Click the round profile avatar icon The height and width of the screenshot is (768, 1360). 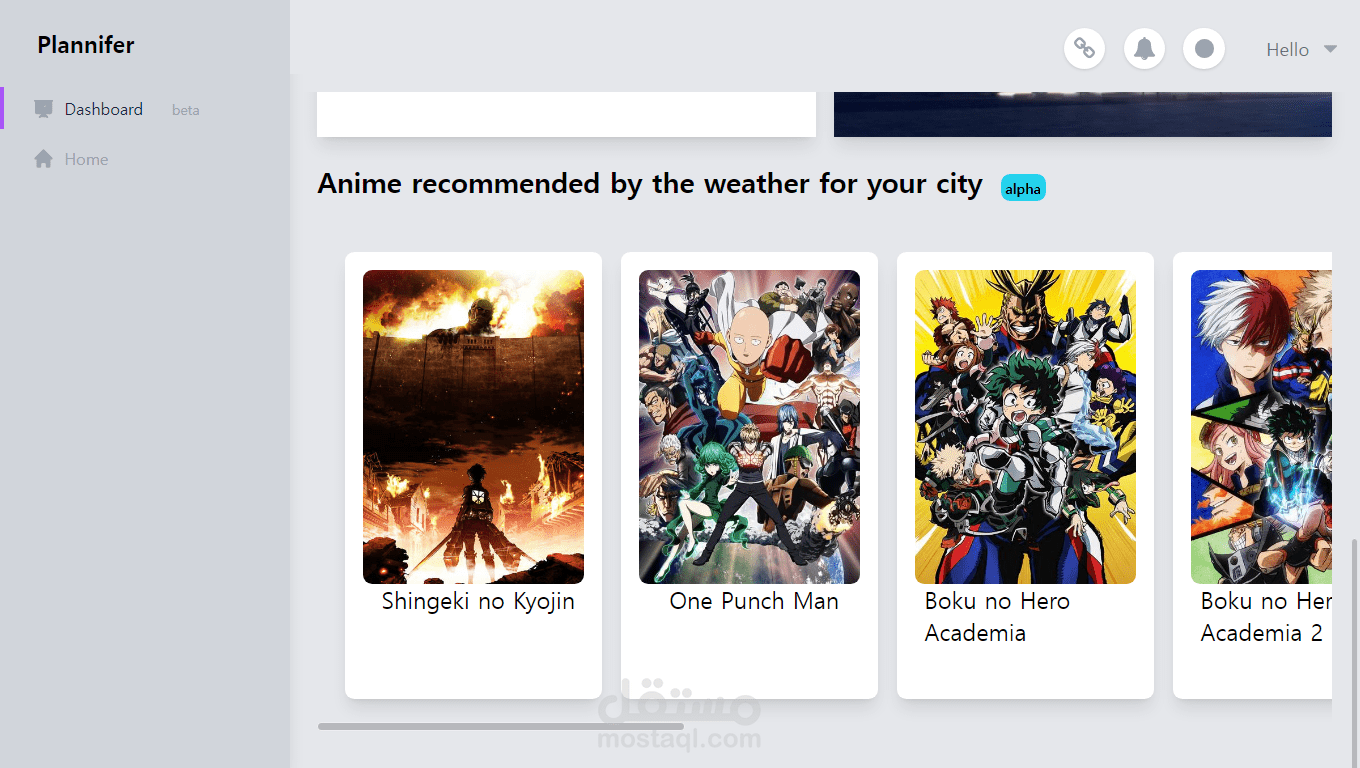pos(1204,48)
